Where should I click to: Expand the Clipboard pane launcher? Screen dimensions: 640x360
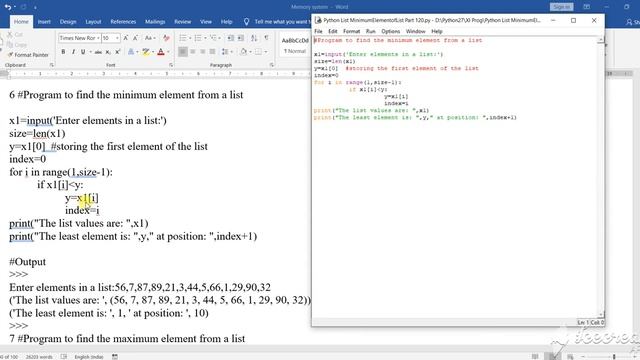point(51,65)
